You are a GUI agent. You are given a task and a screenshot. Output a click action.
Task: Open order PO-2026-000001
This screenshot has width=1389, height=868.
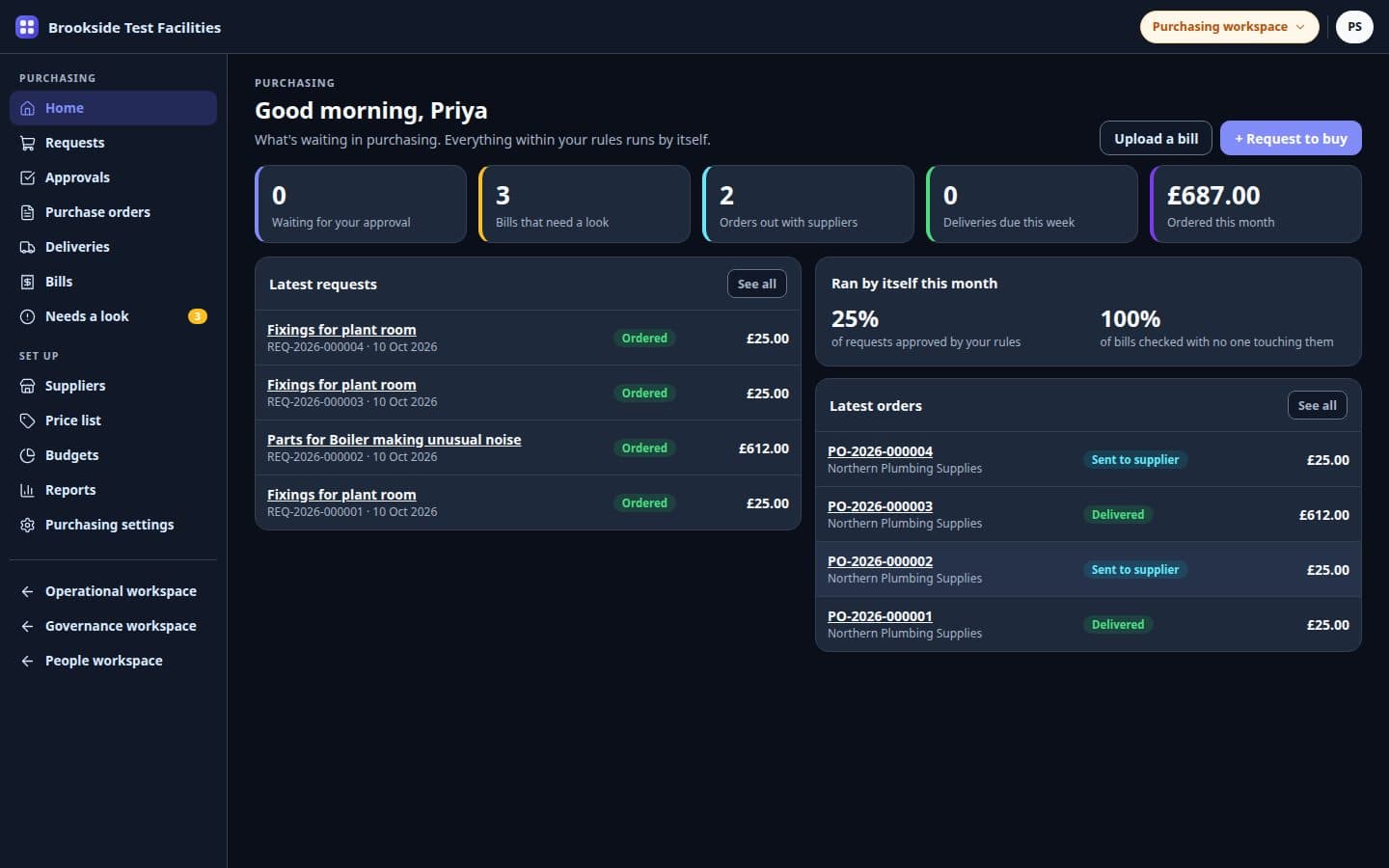pyautogui.click(x=880, y=616)
